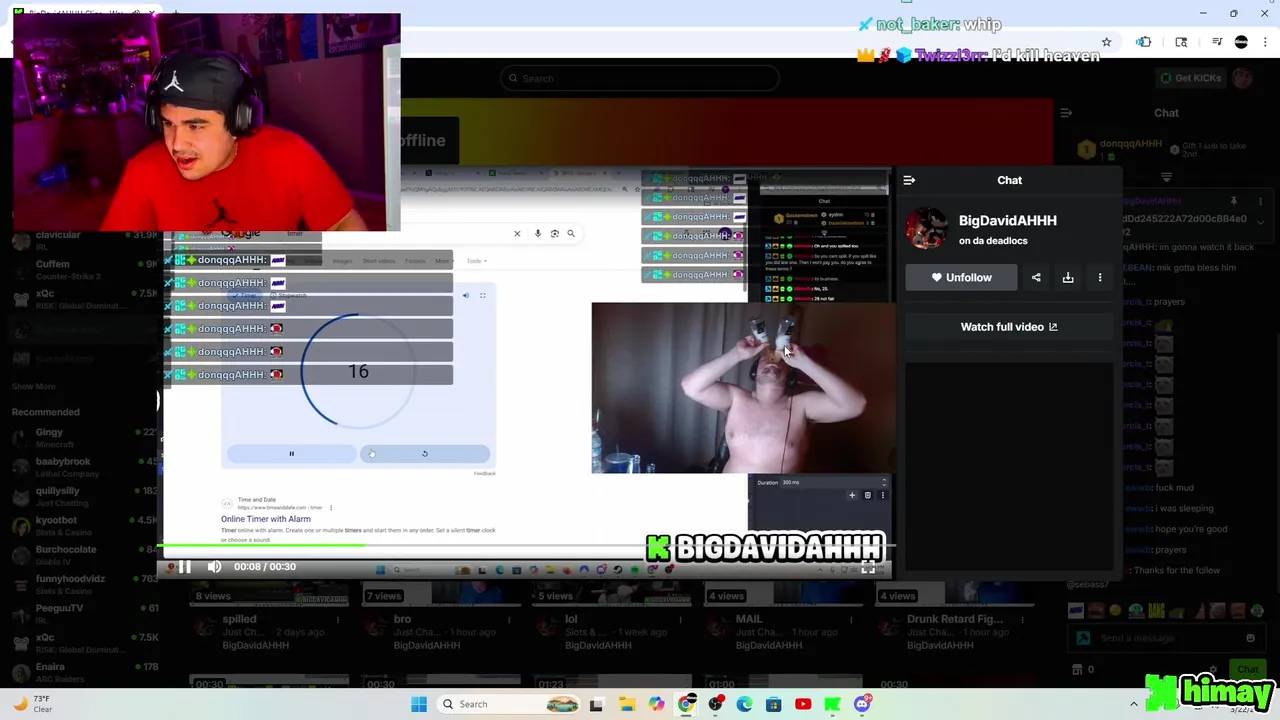Select clavicular in followed channels

click(82, 240)
